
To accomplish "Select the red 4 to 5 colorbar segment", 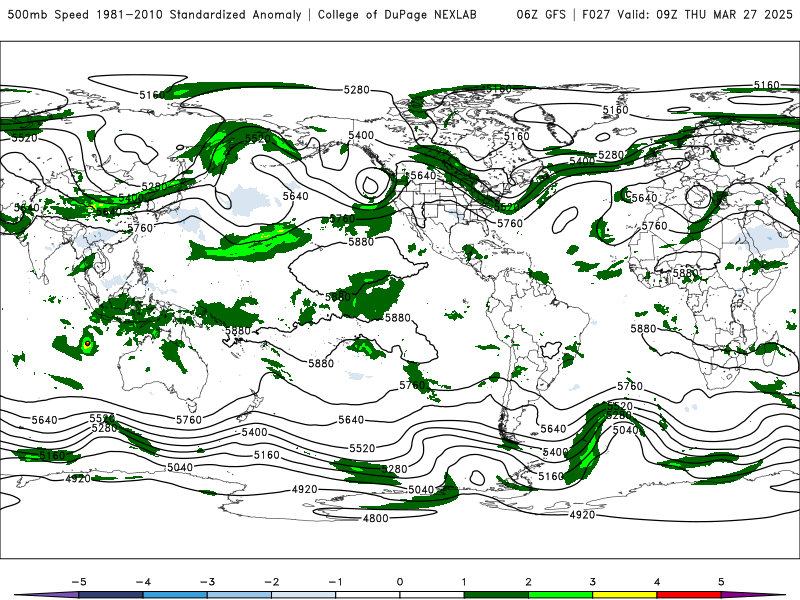I will [689, 595].
